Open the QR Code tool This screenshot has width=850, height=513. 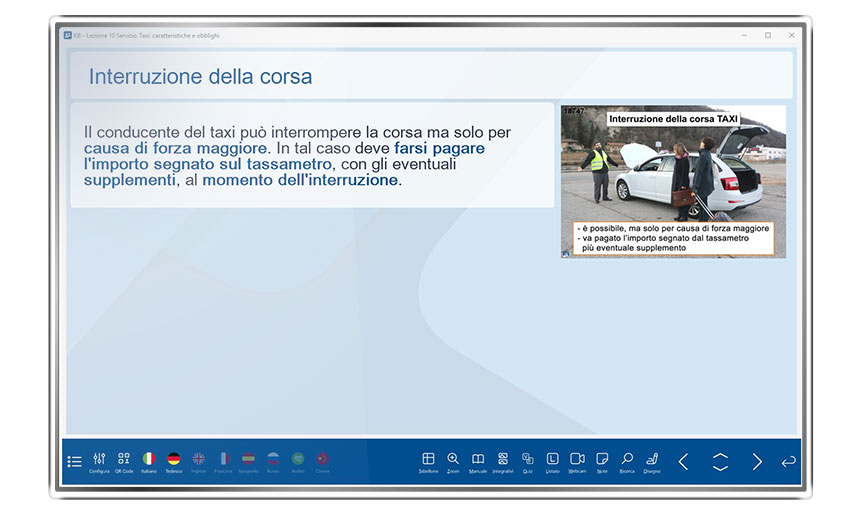pyautogui.click(x=124, y=460)
